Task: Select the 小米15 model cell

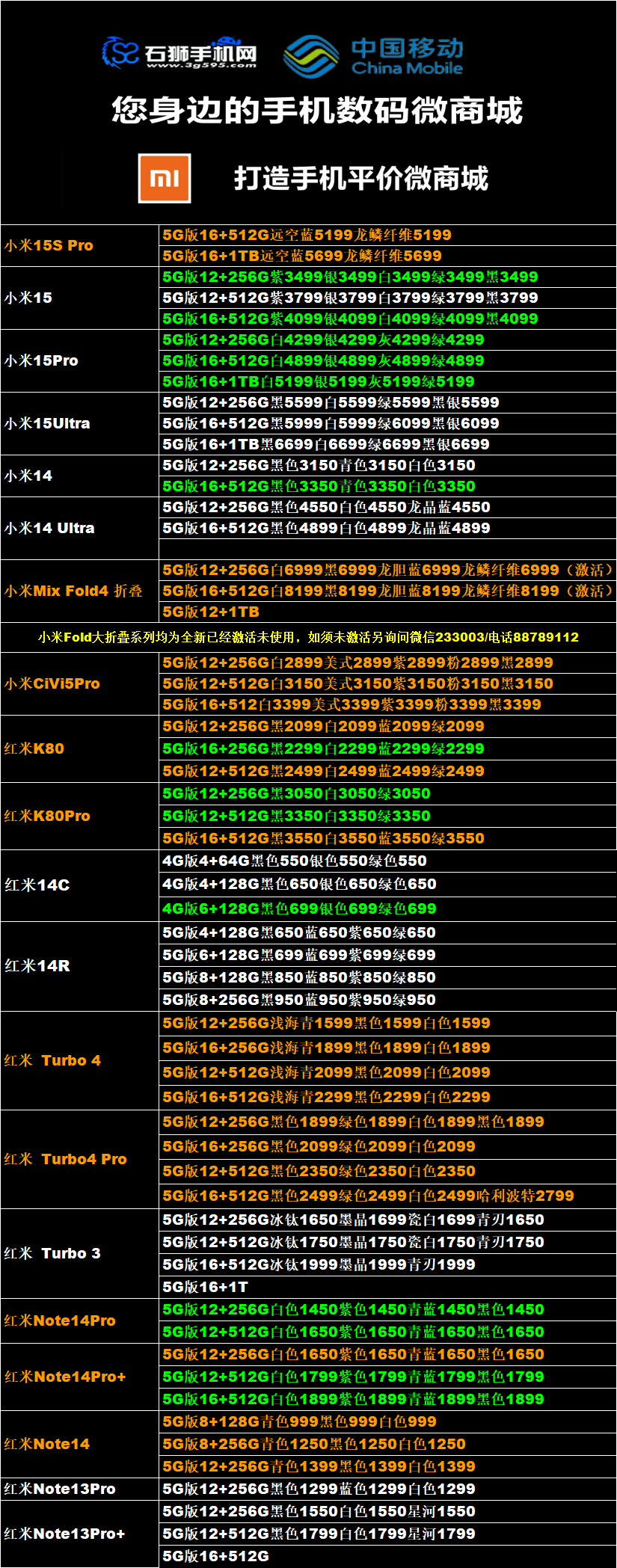Action: coord(80,298)
